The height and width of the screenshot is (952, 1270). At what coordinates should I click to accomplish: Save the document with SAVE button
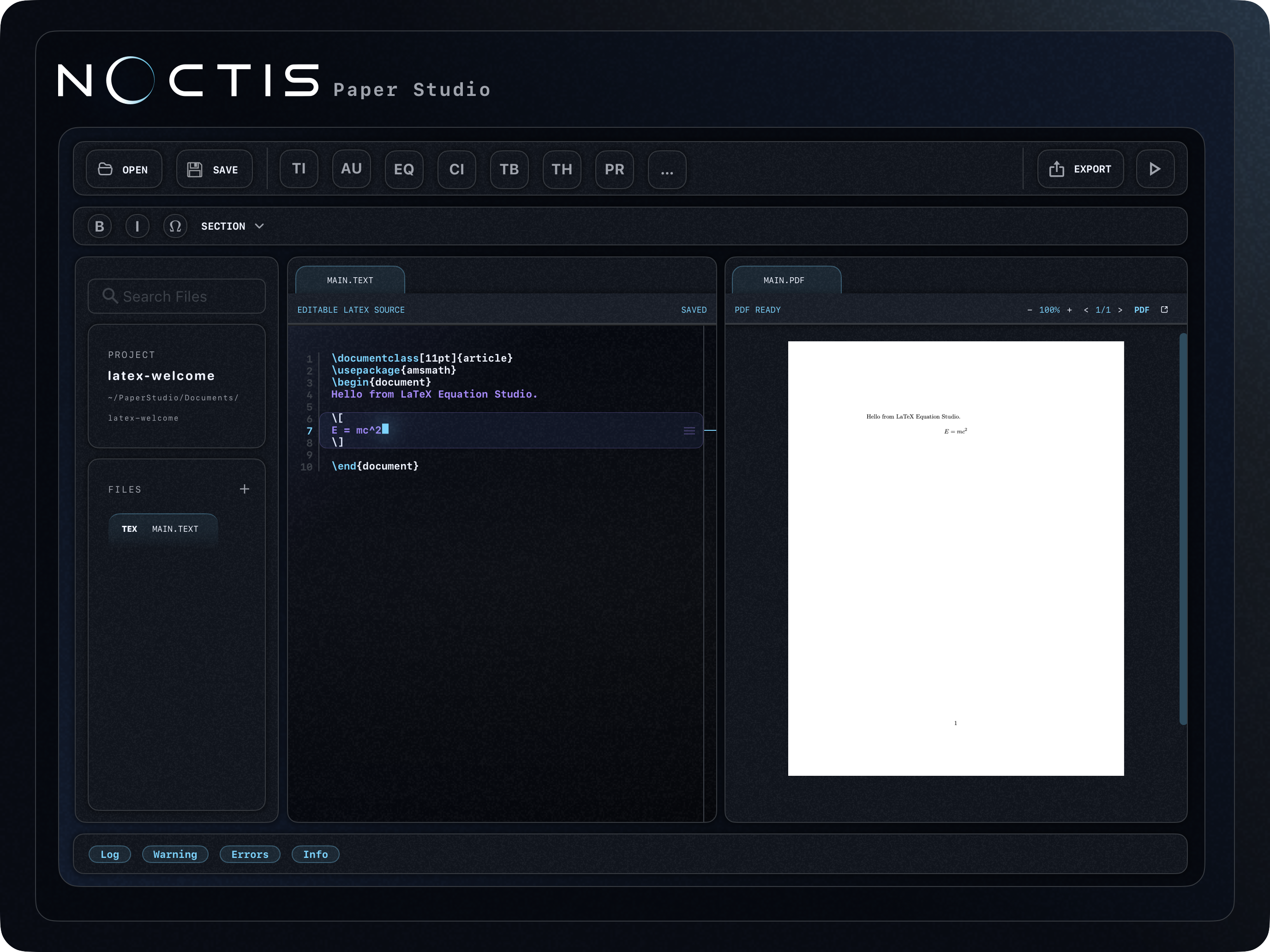pyautogui.click(x=214, y=169)
